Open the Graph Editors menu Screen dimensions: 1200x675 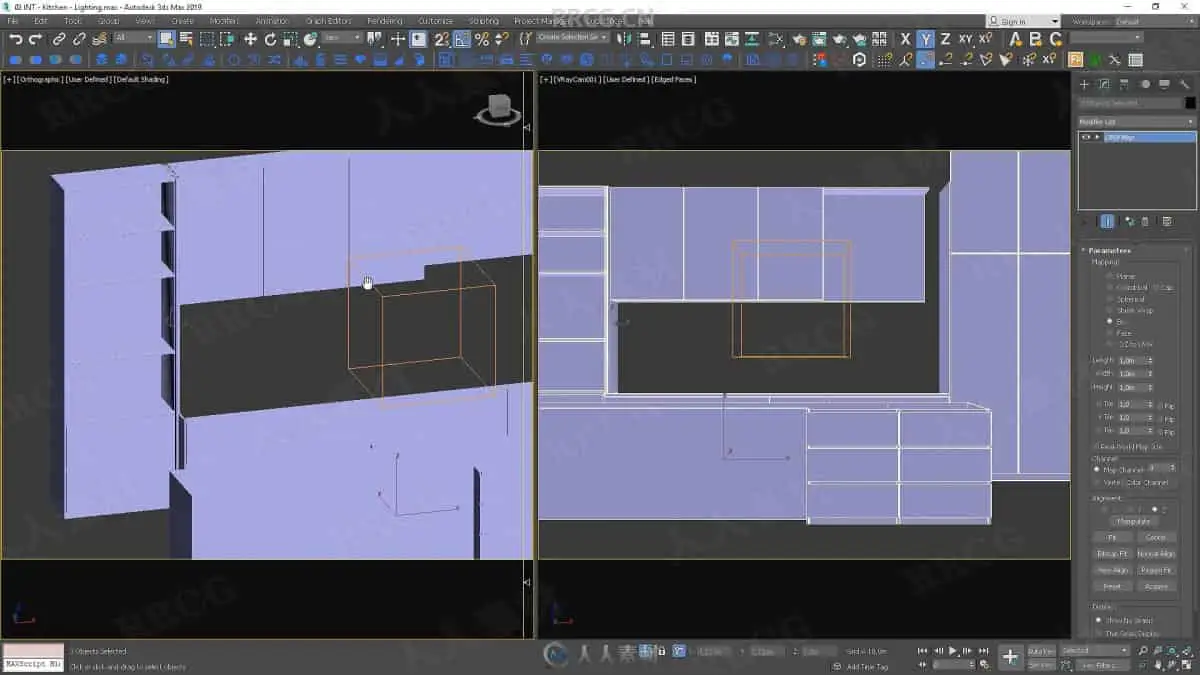point(329,21)
